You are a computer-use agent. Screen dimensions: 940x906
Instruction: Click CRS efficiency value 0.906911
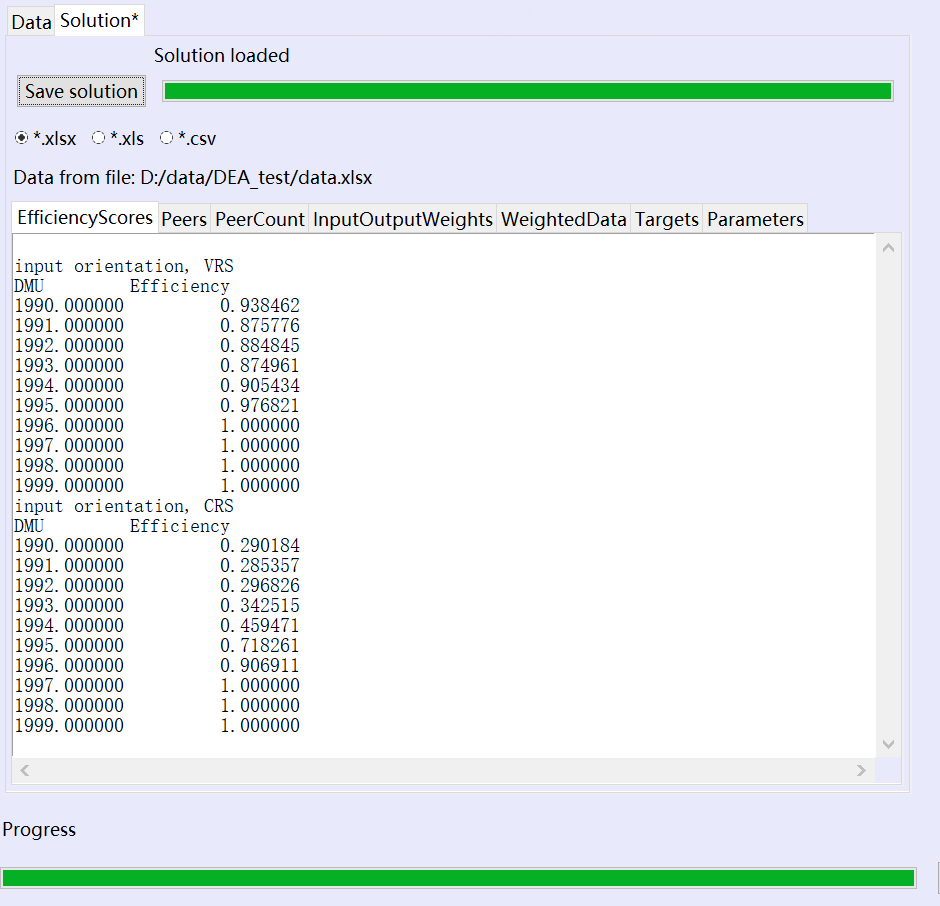[x=260, y=666]
